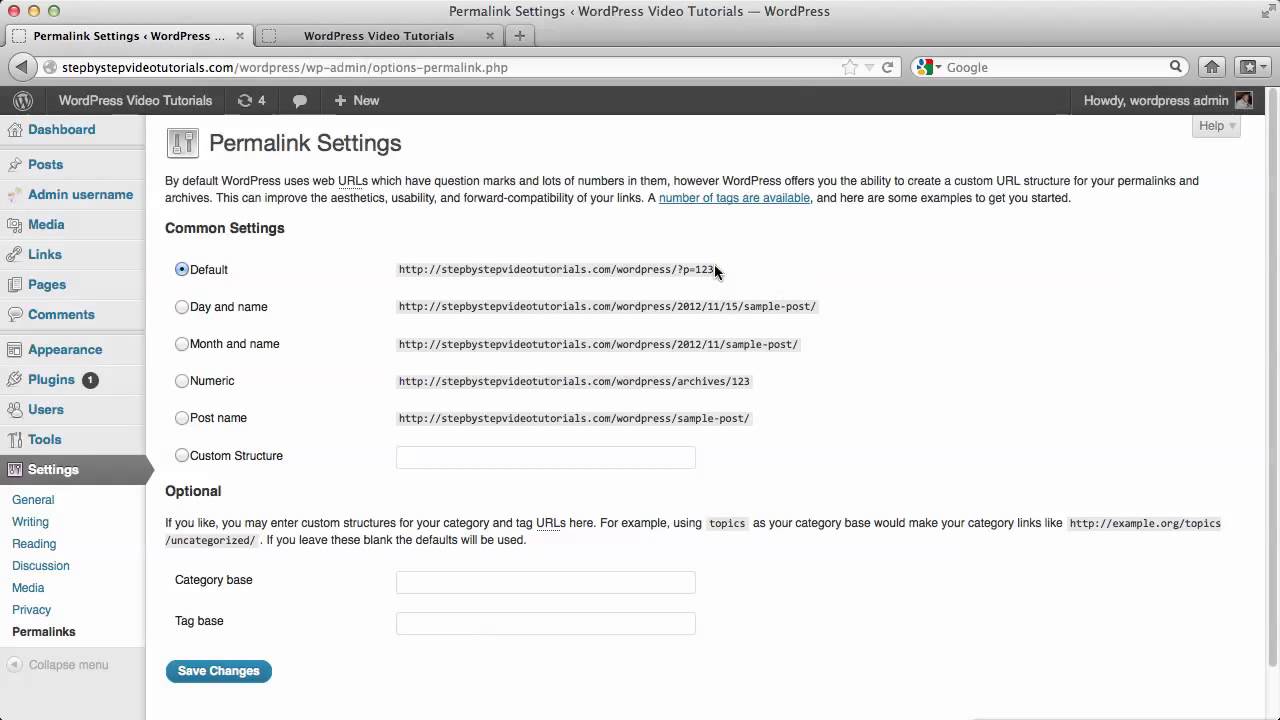Viewport: 1280px width, 720px height.
Task: Switch to the WordPress Video Tutorials tab
Action: 378,36
